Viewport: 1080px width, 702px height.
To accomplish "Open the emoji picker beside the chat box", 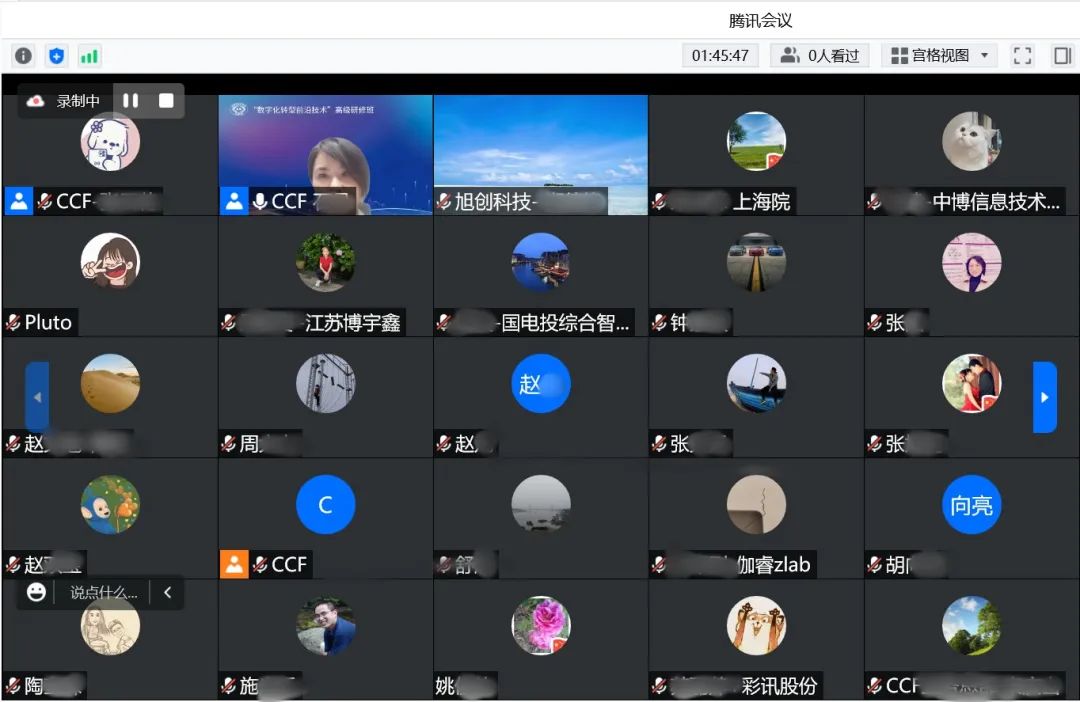I will coord(37,592).
